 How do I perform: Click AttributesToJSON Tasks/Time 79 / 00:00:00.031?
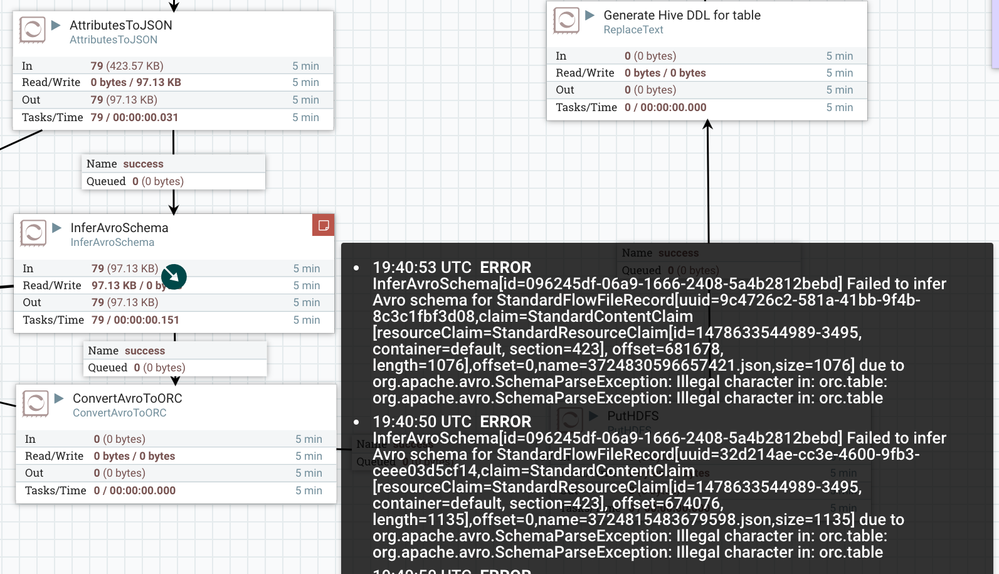pos(134,117)
